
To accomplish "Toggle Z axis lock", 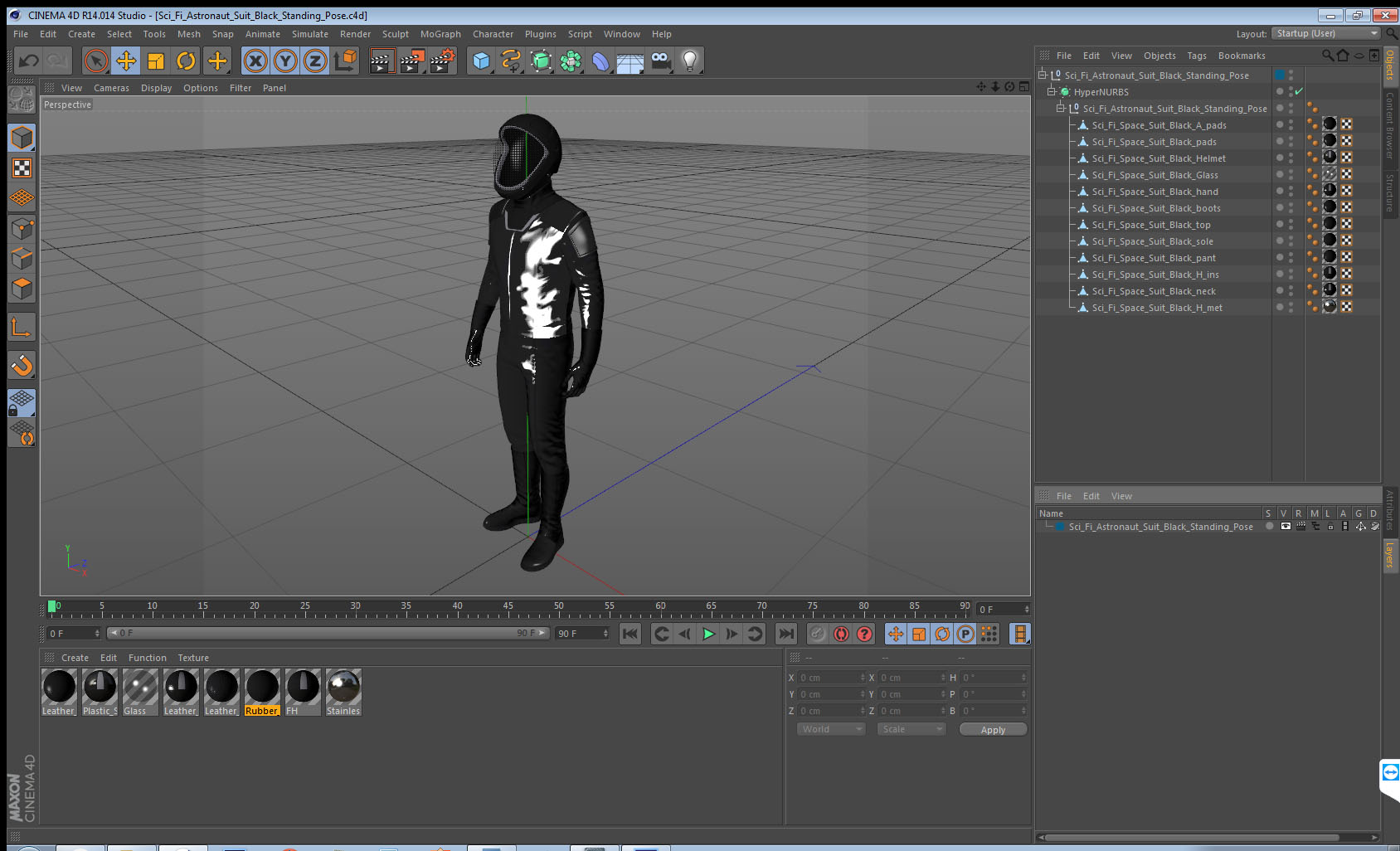I will pos(315,61).
